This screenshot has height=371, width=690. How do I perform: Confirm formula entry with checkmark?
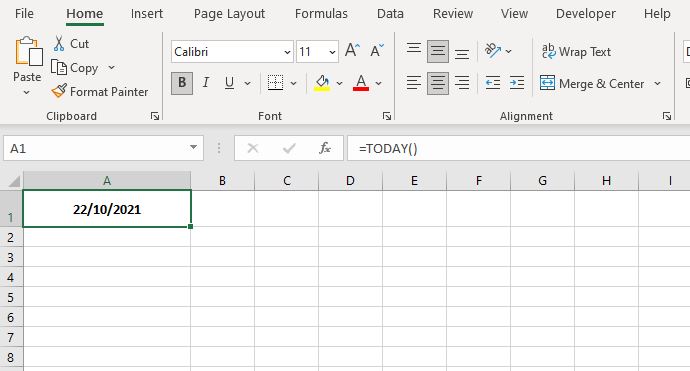(289, 148)
